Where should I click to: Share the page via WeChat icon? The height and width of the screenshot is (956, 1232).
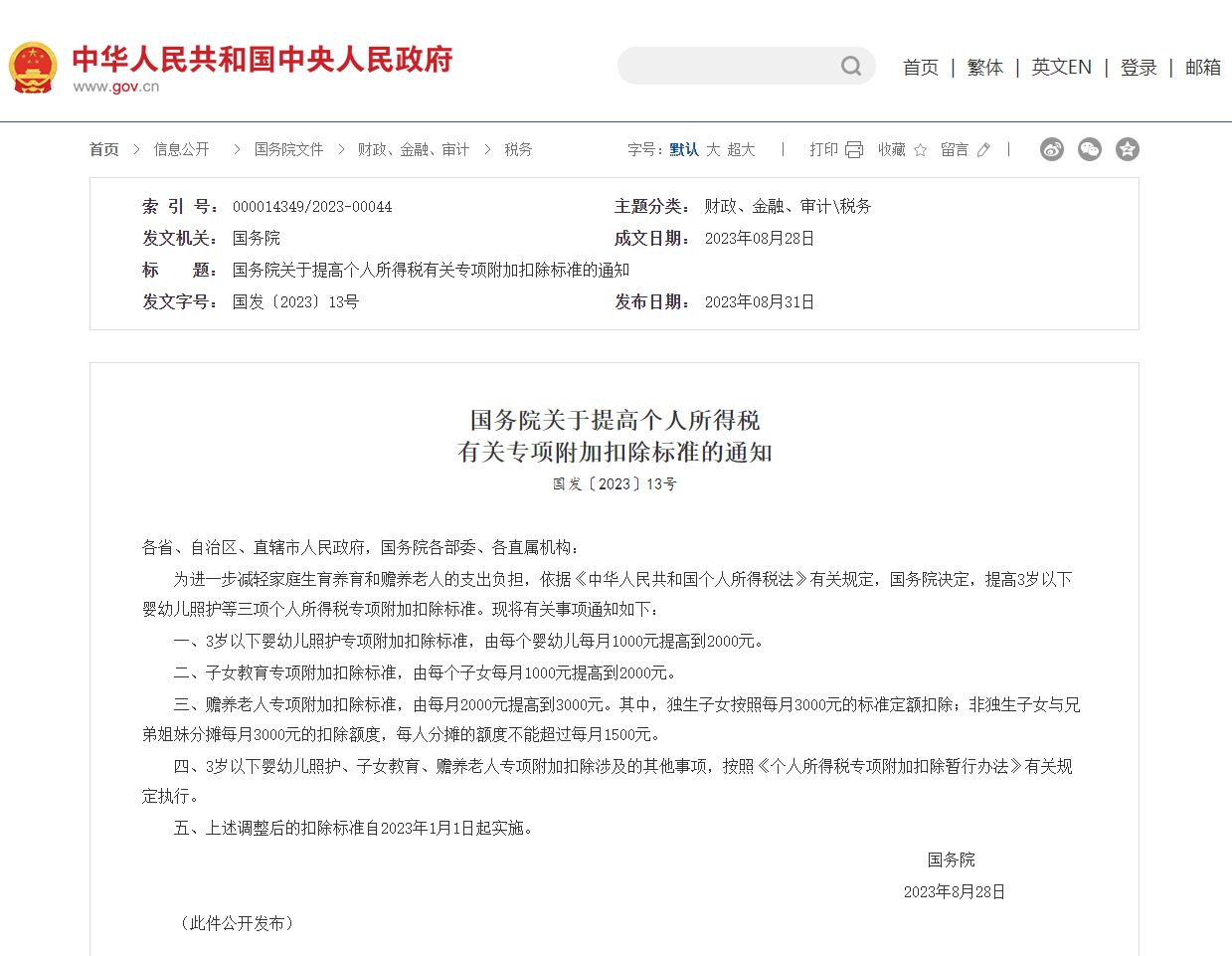pos(1089,149)
